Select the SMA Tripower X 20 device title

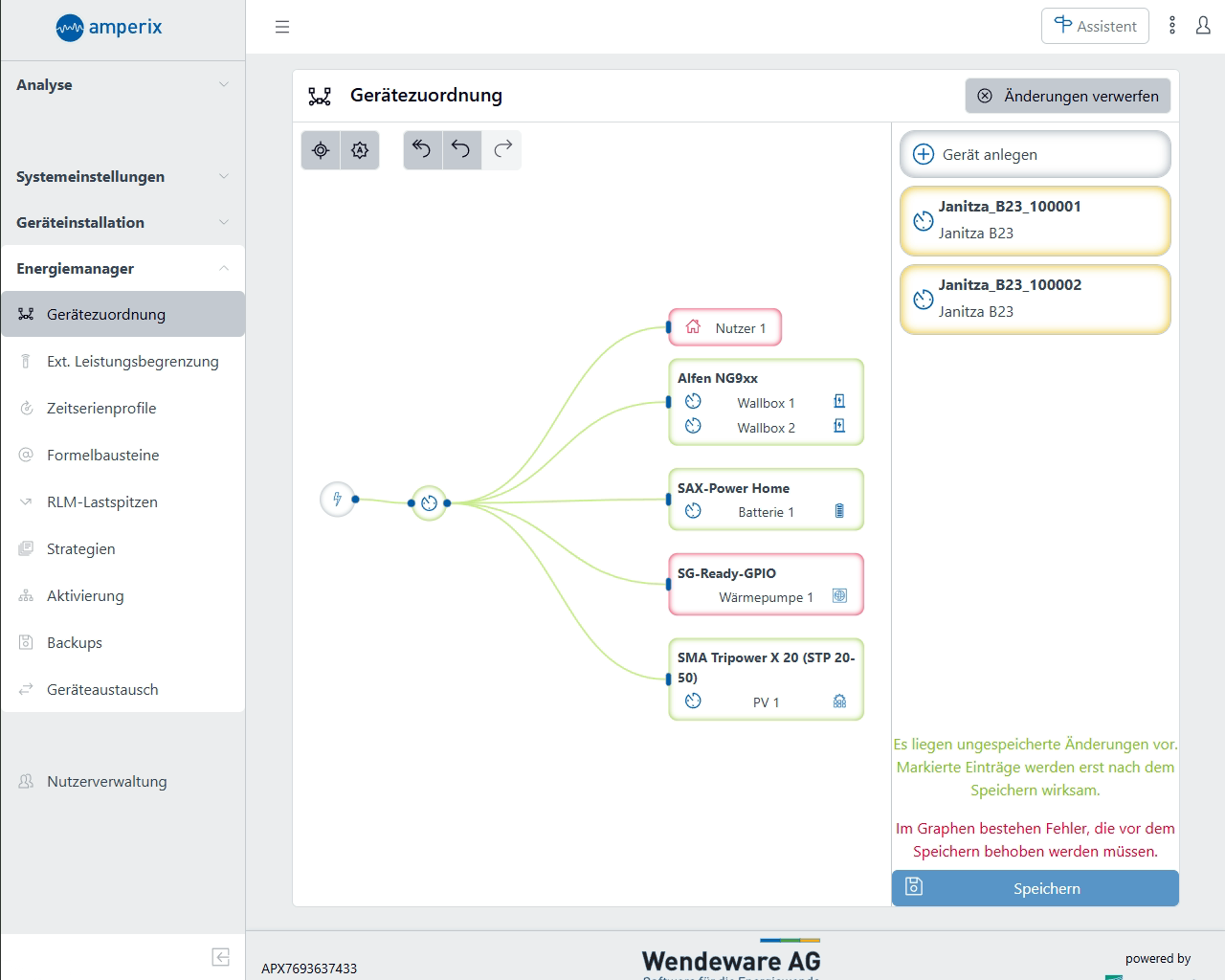click(766, 667)
